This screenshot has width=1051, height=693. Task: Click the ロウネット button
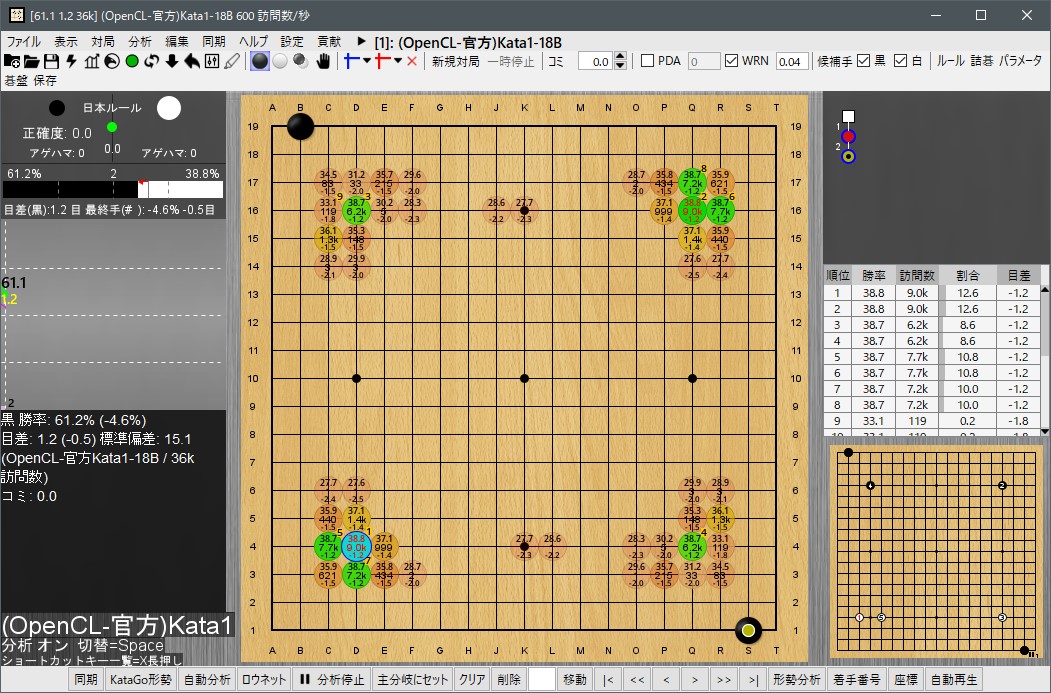[x=264, y=679]
